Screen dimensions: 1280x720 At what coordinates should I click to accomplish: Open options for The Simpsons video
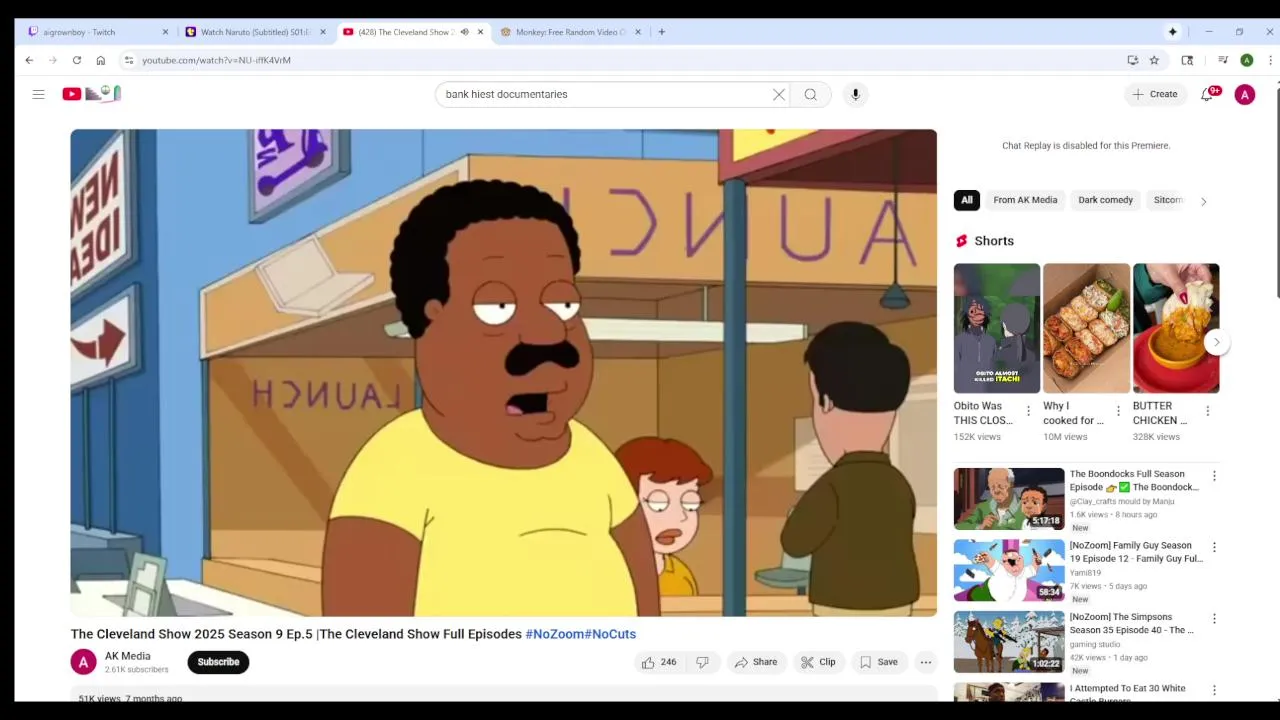pyautogui.click(x=1214, y=619)
